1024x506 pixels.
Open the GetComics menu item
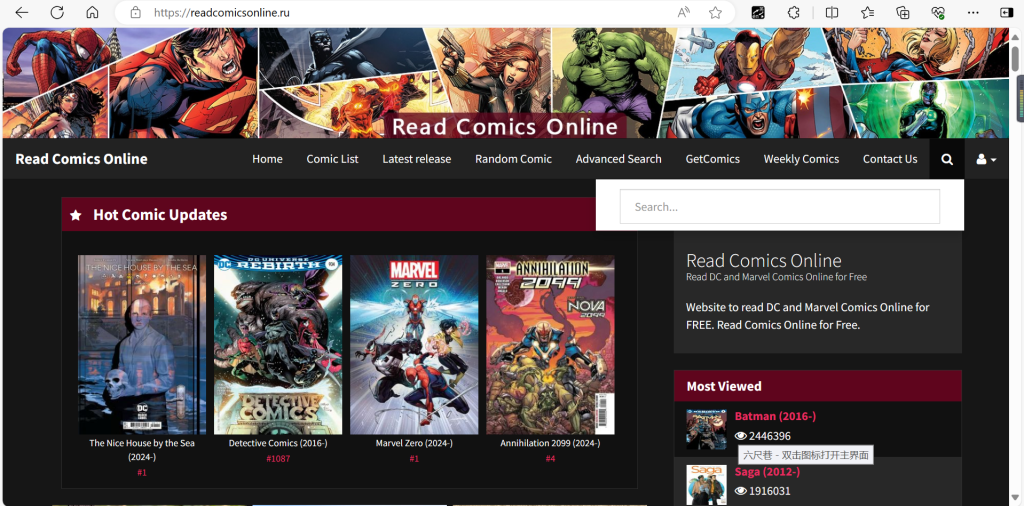click(712, 159)
